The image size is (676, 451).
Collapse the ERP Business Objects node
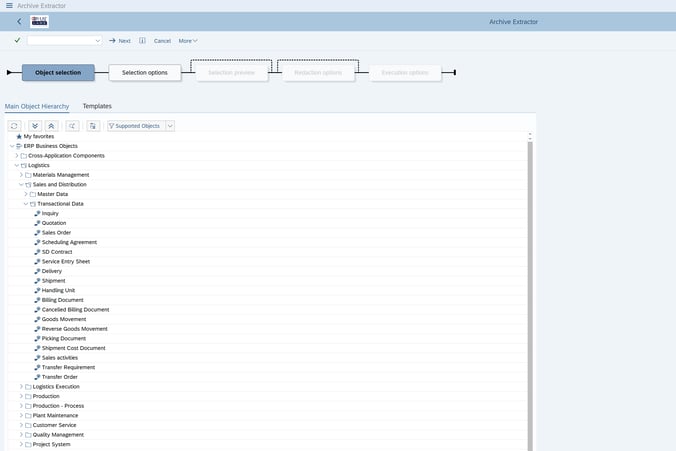[12, 146]
